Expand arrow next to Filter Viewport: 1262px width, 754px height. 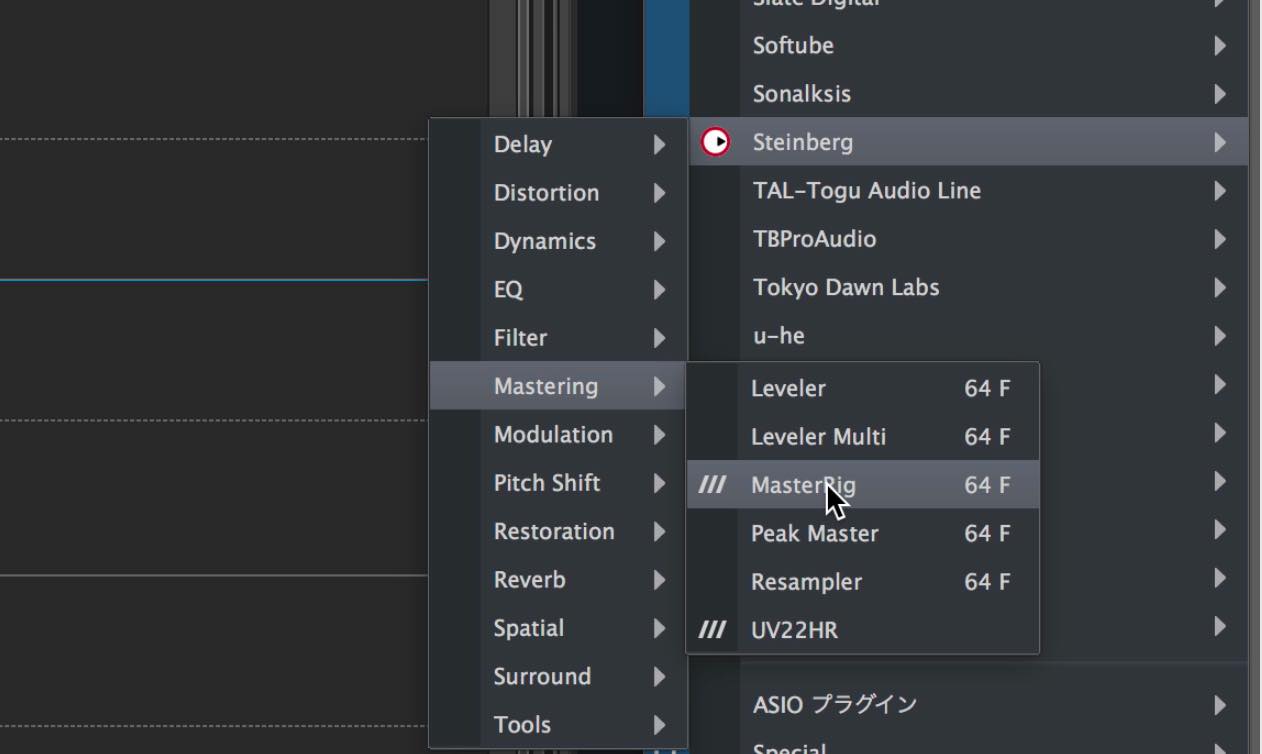coord(659,338)
